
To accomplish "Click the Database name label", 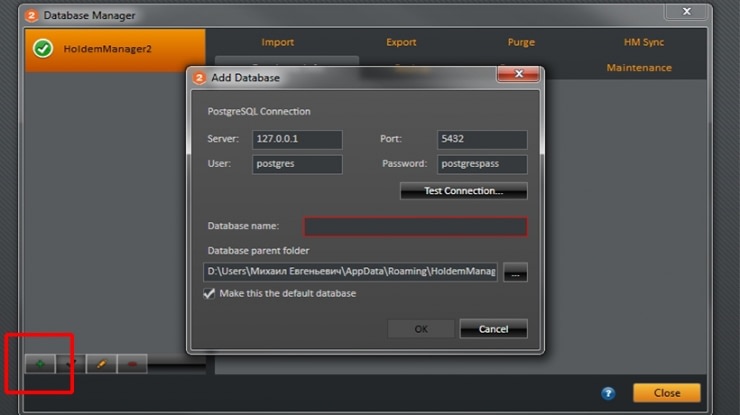I will pyautogui.click(x=244, y=226).
